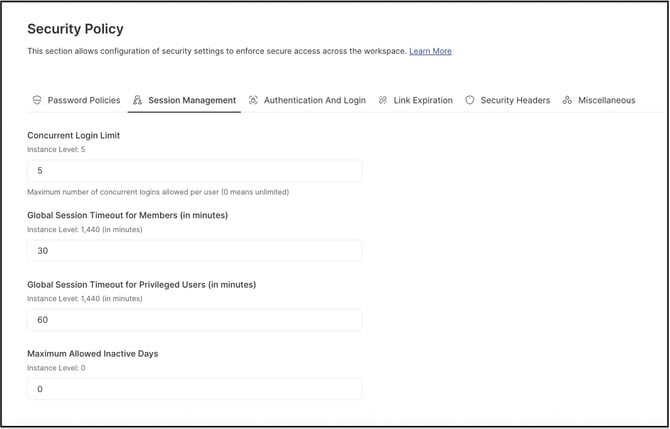Click 'Instance Level: 5' text

coord(56,150)
